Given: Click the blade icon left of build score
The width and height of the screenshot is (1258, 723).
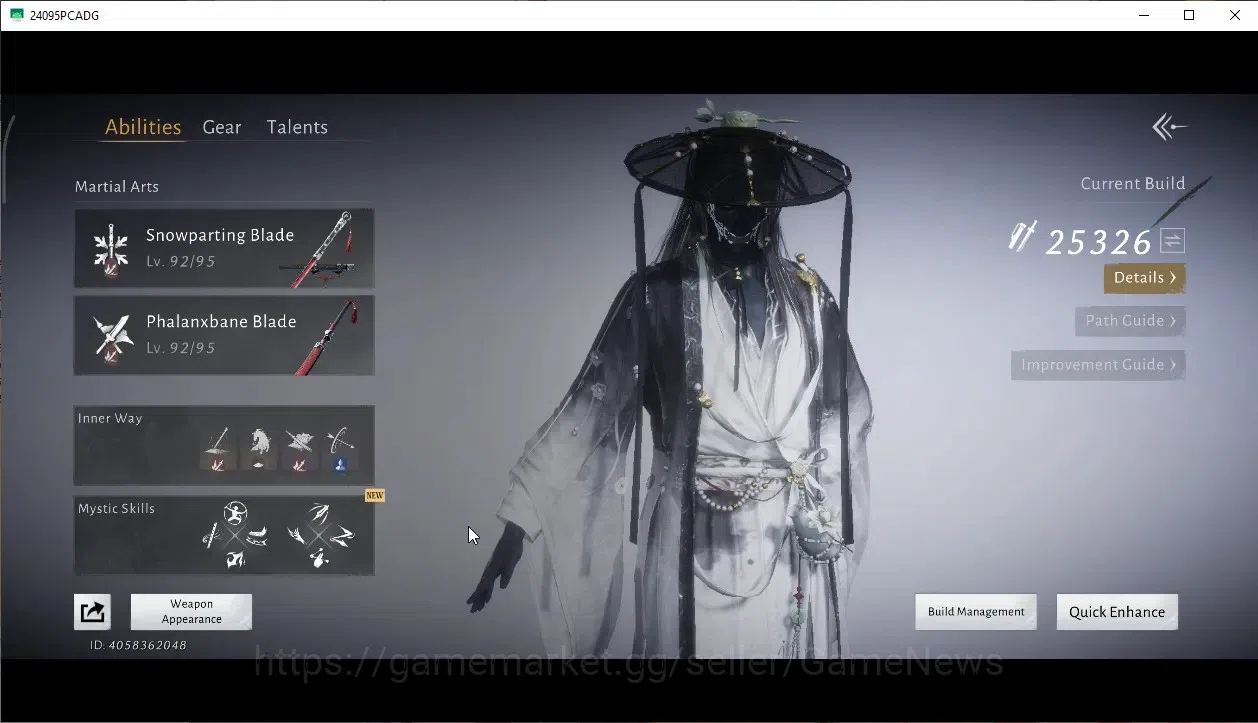Looking at the screenshot, I should 1021,237.
